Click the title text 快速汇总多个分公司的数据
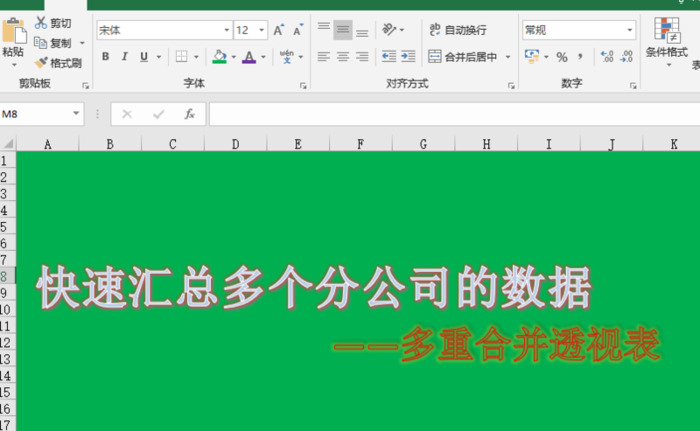Viewport: 700px width, 431px height. point(314,288)
